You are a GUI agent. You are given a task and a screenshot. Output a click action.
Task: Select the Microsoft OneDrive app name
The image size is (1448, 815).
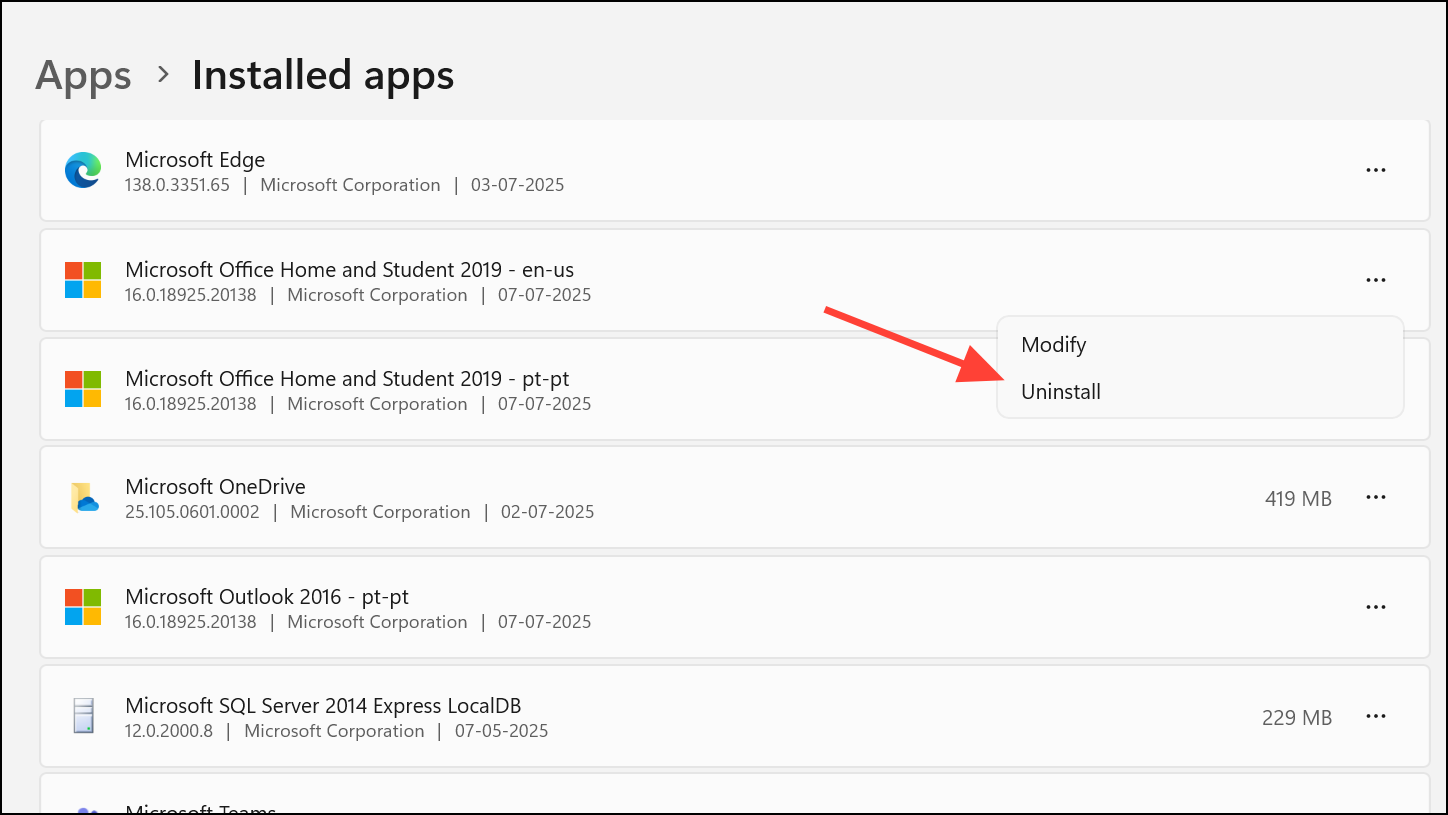(215, 487)
